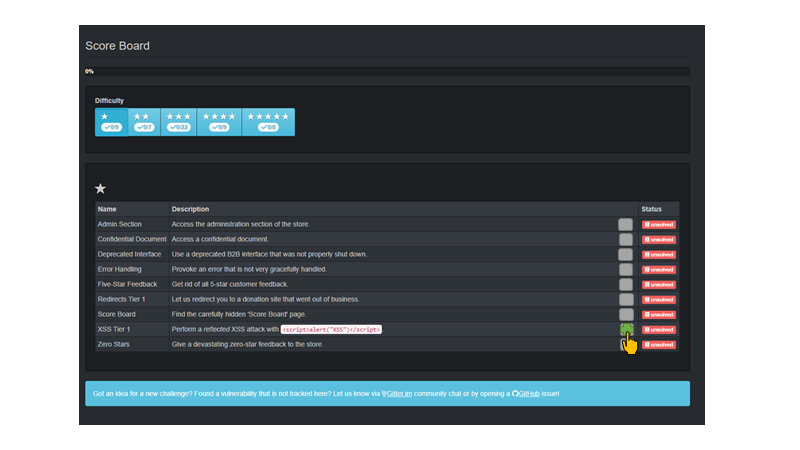This screenshot has width=800, height=450.
Task: Open the Gitter.im community chat link
Action: pos(397,393)
